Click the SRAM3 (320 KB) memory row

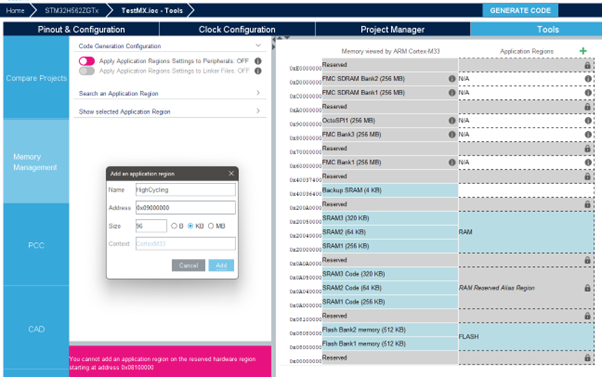pos(390,218)
